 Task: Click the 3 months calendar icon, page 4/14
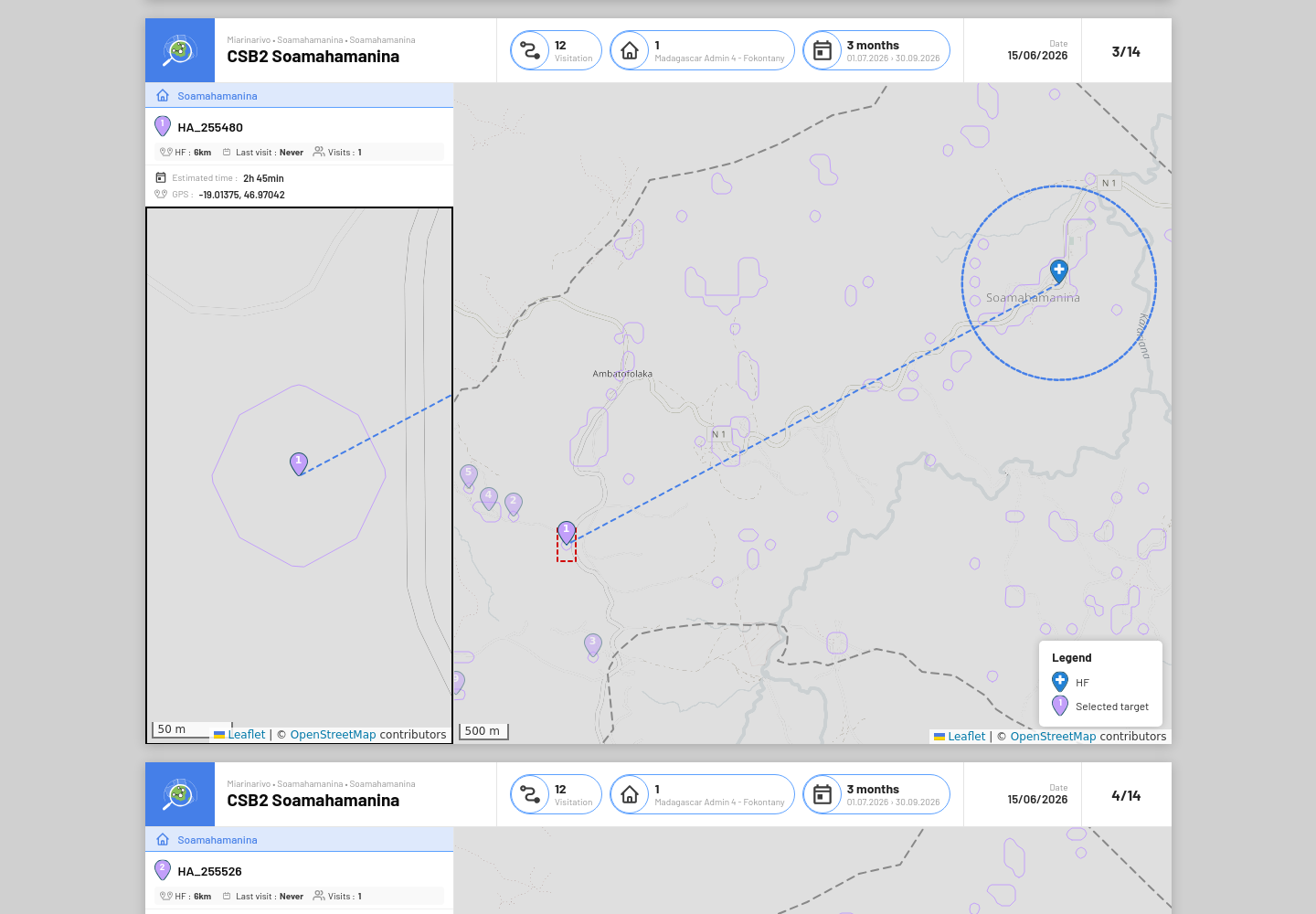[x=822, y=794]
